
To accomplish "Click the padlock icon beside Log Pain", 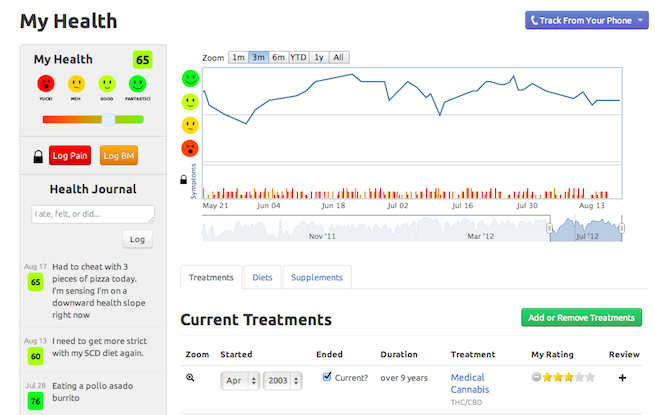I will click(x=38, y=156).
